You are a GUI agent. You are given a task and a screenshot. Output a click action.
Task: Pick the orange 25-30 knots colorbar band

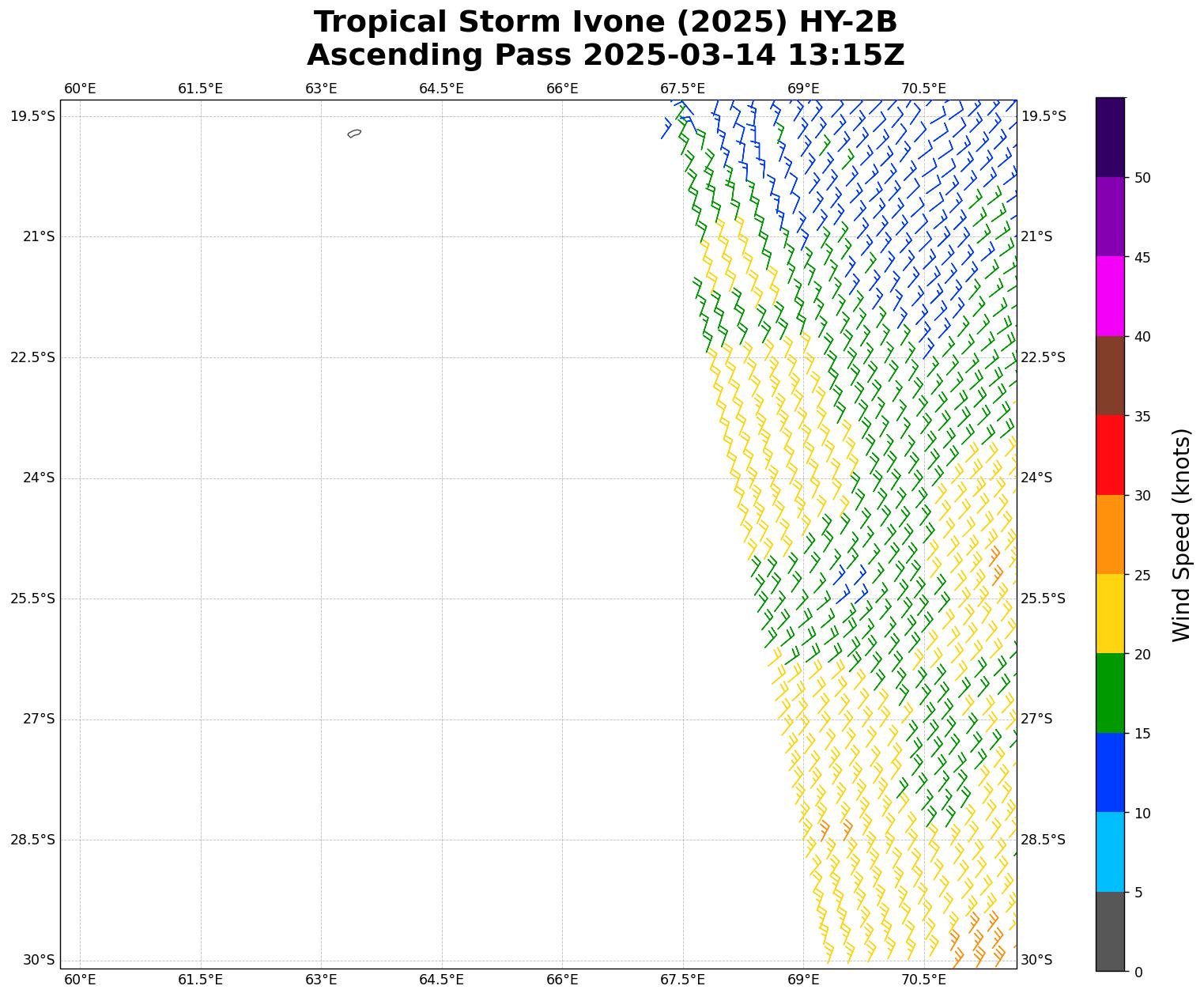click(x=1110, y=534)
